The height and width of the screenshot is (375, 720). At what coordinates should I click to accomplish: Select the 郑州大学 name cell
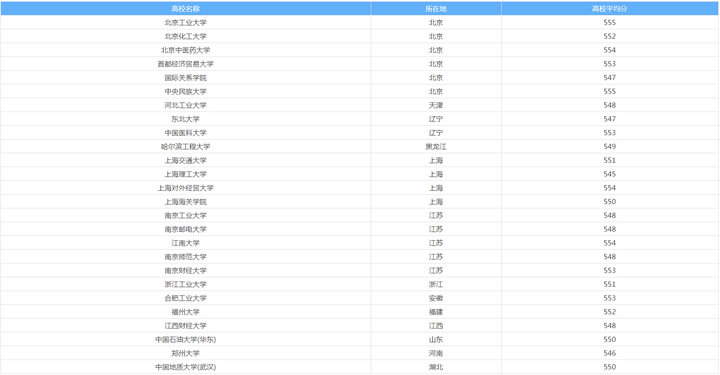186,353
